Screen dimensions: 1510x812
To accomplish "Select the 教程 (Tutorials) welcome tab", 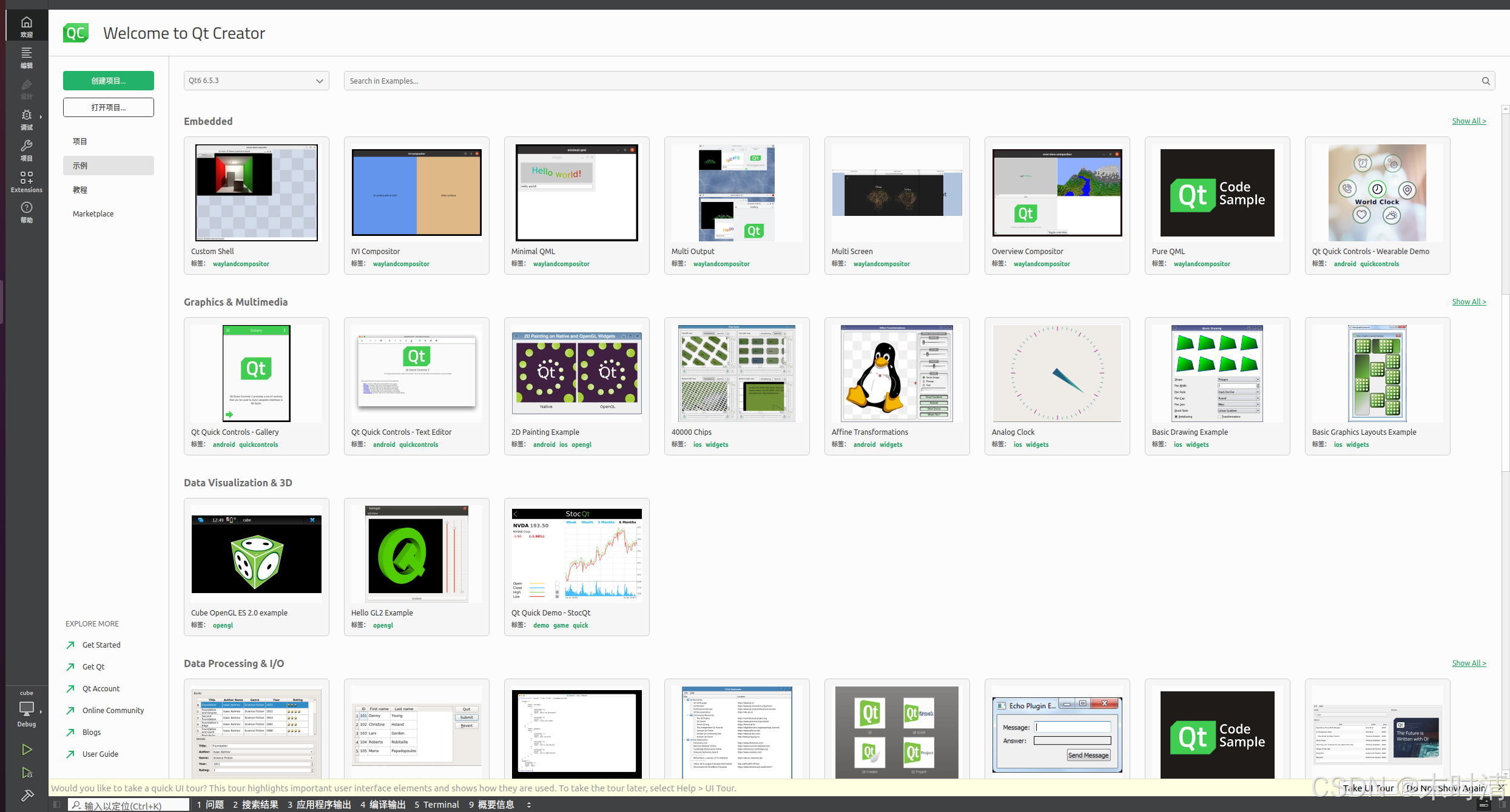I will click(109, 190).
